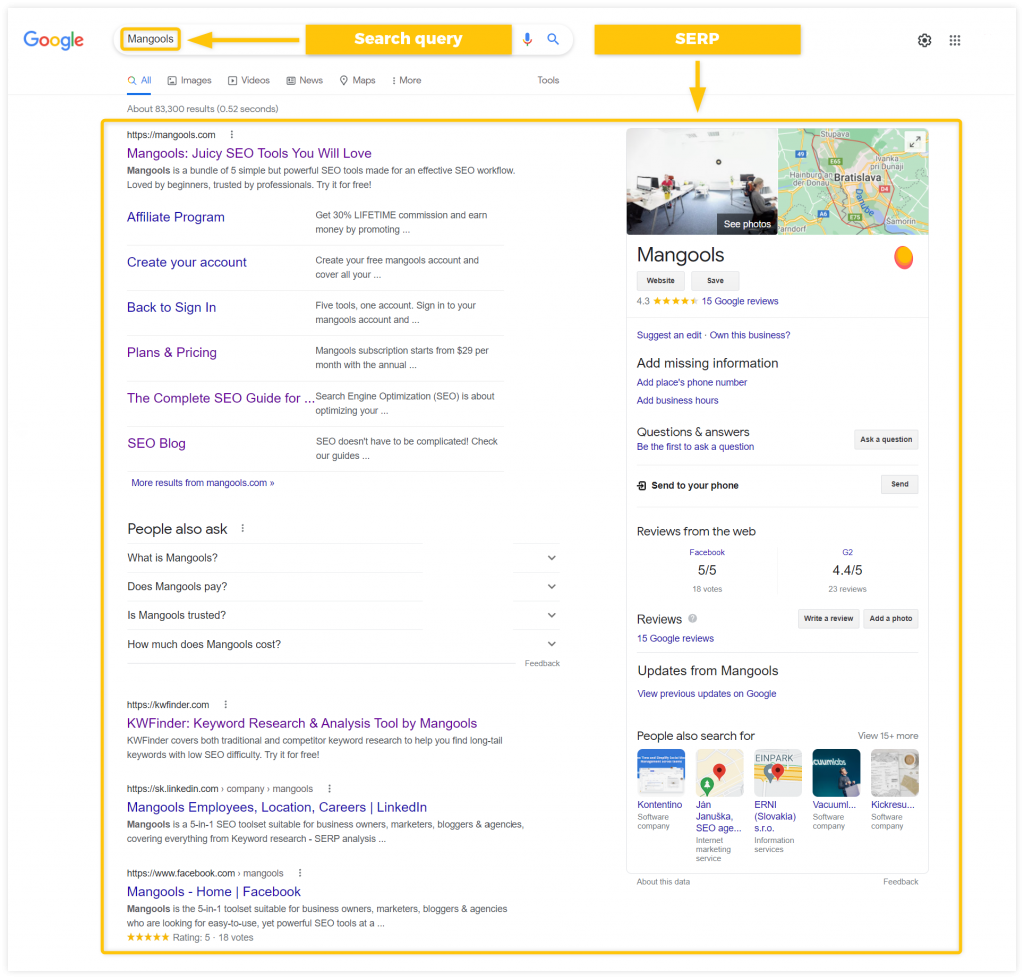Viewport: 1024px width, 979px height.
Task: Click the info icon next to Reviews
Action: (691, 618)
